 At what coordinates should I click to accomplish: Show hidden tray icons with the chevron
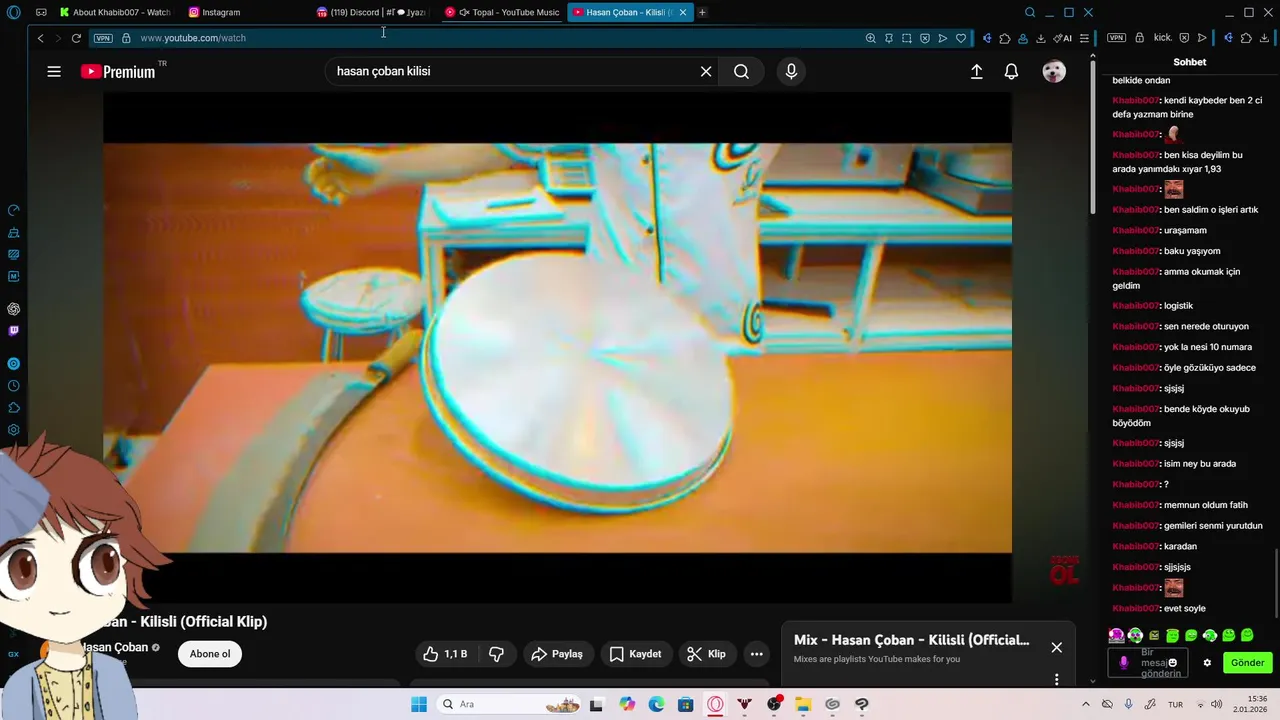[x=1087, y=704]
